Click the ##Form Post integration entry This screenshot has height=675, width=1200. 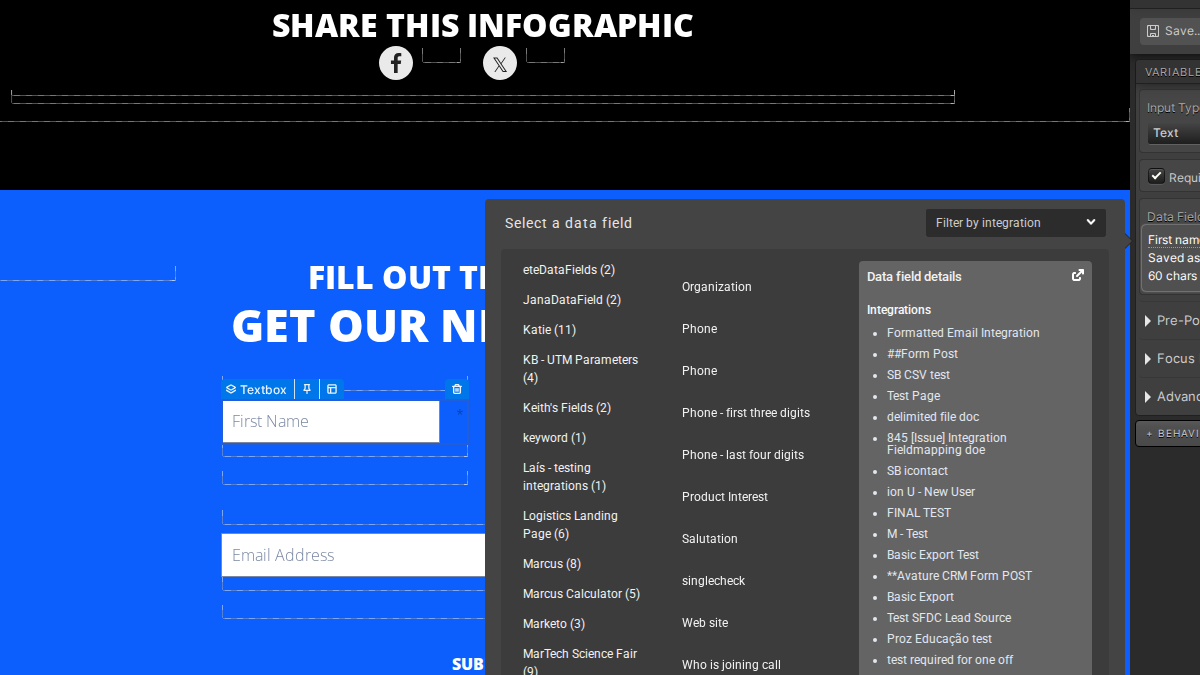pos(922,354)
